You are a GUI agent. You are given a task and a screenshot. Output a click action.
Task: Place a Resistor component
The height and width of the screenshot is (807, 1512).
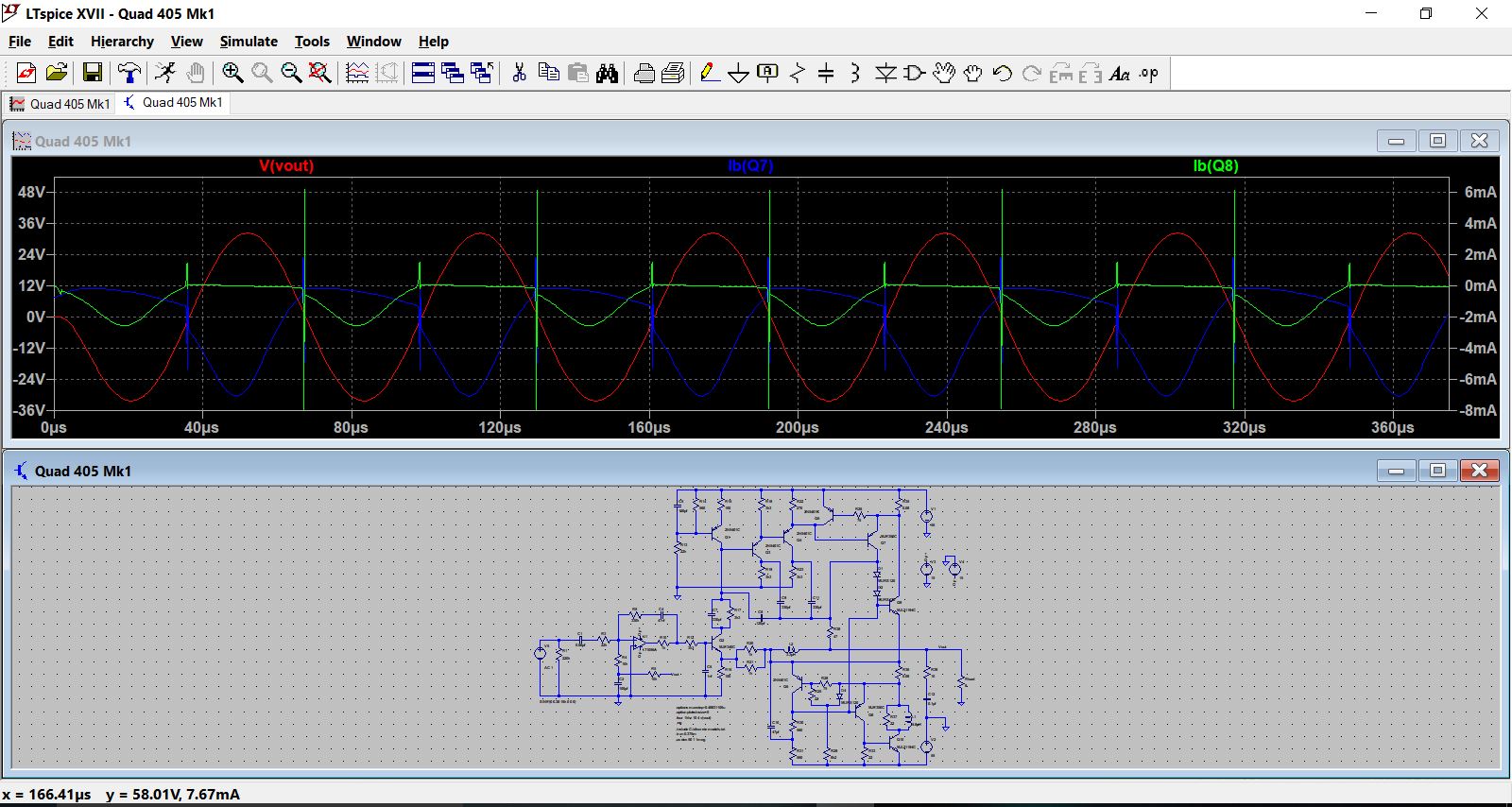pos(798,73)
